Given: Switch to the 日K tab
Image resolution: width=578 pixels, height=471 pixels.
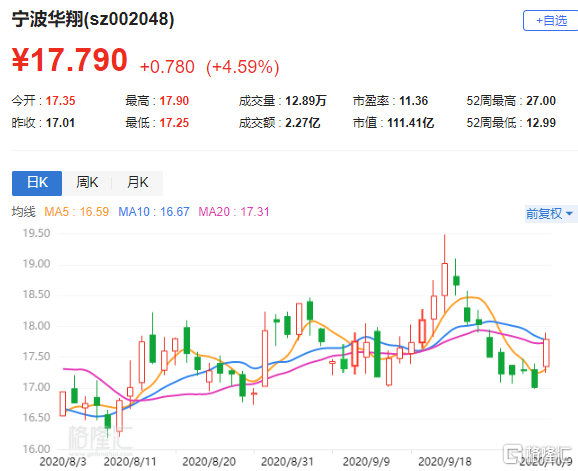Looking at the screenshot, I should pyautogui.click(x=37, y=183).
